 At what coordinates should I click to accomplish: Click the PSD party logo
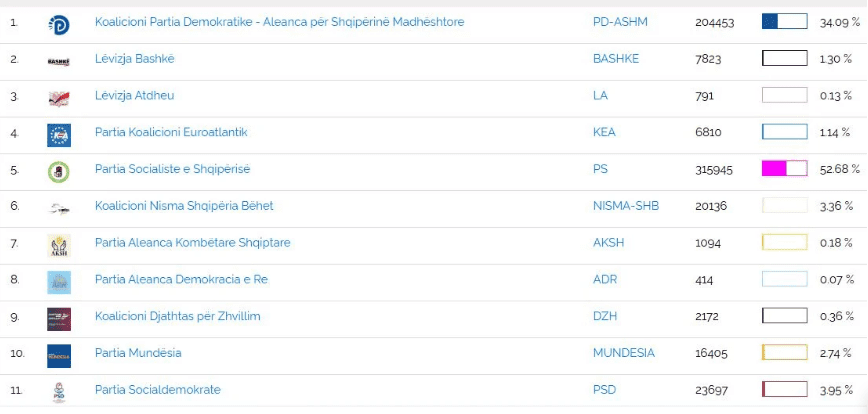(59, 392)
